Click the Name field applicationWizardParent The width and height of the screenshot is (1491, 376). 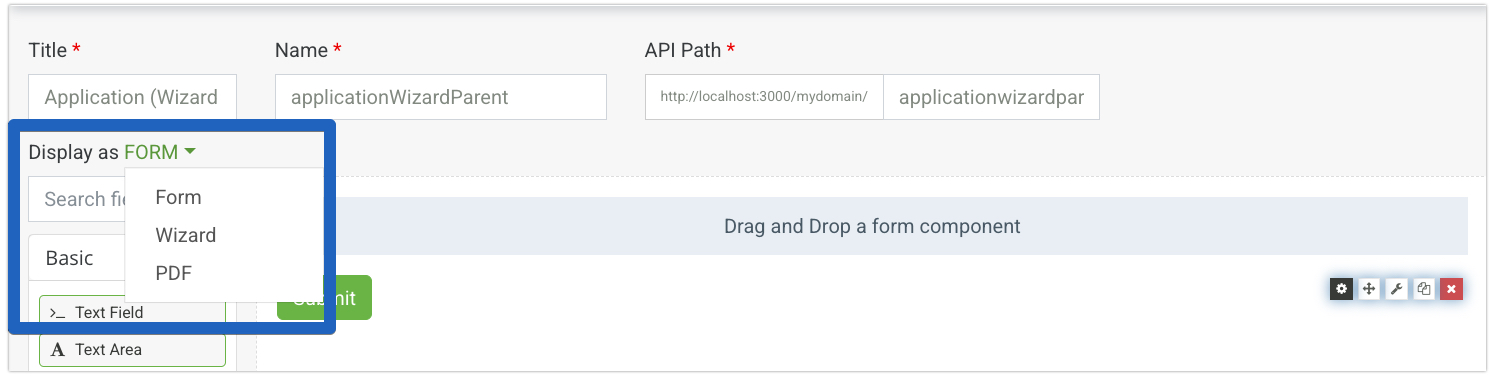[441, 97]
